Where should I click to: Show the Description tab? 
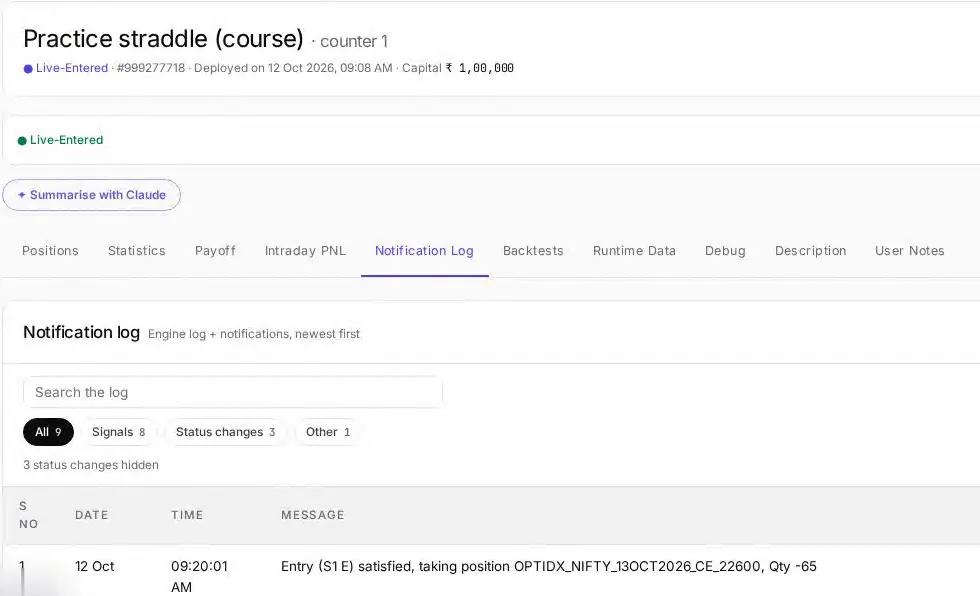[x=811, y=251]
